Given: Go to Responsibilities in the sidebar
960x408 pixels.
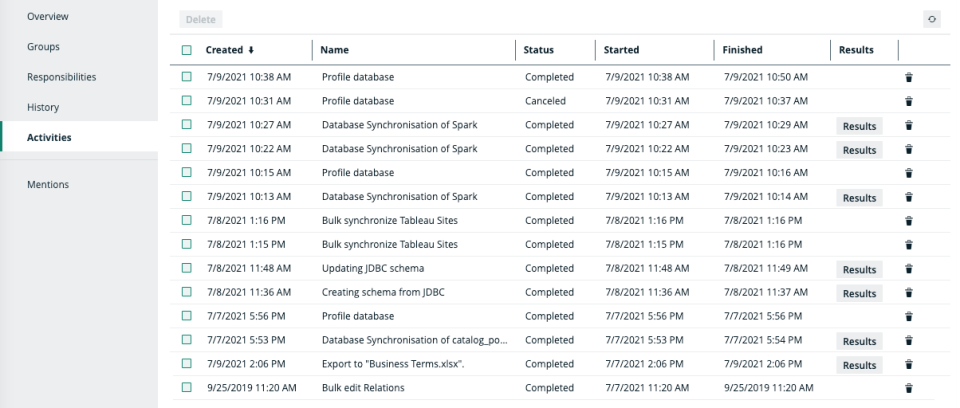Looking at the screenshot, I should [x=61, y=77].
